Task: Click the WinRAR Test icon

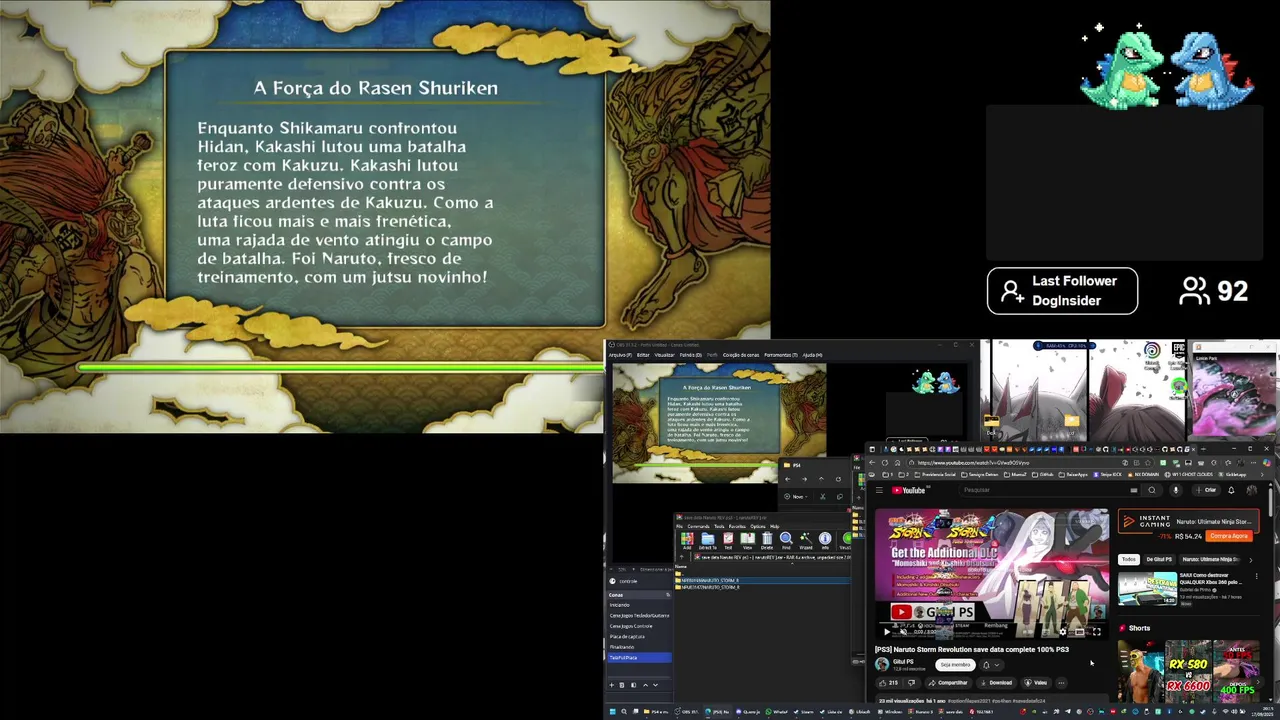Action: [x=728, y=540]
